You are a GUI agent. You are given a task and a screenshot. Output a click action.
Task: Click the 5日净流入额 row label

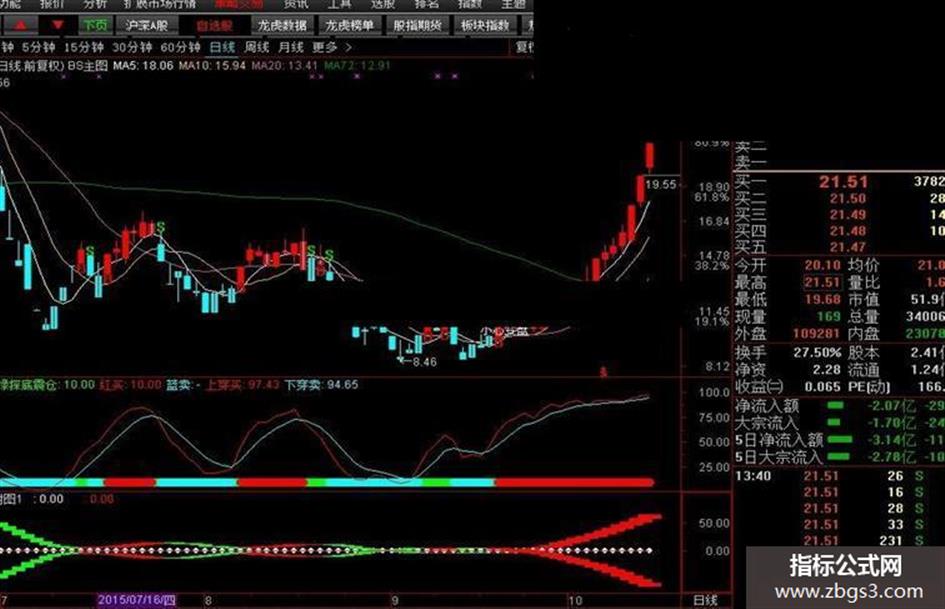pos(779,440)
